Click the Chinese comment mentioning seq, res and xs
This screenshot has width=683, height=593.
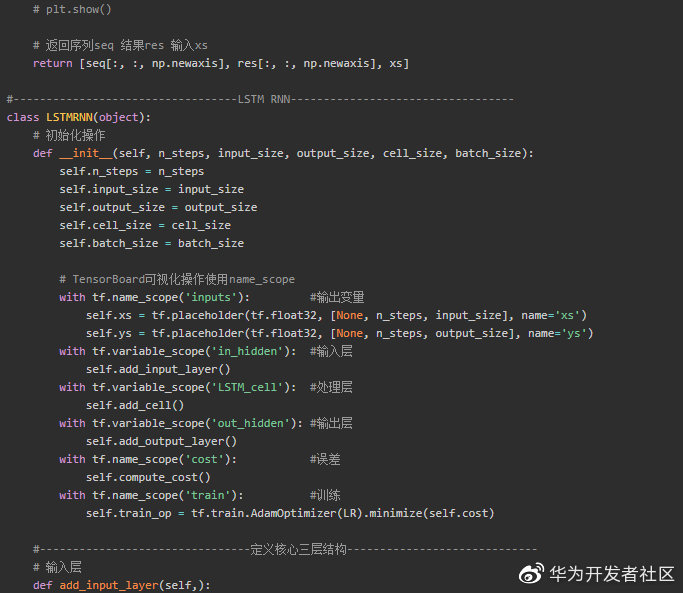click(x=120, y=45)
